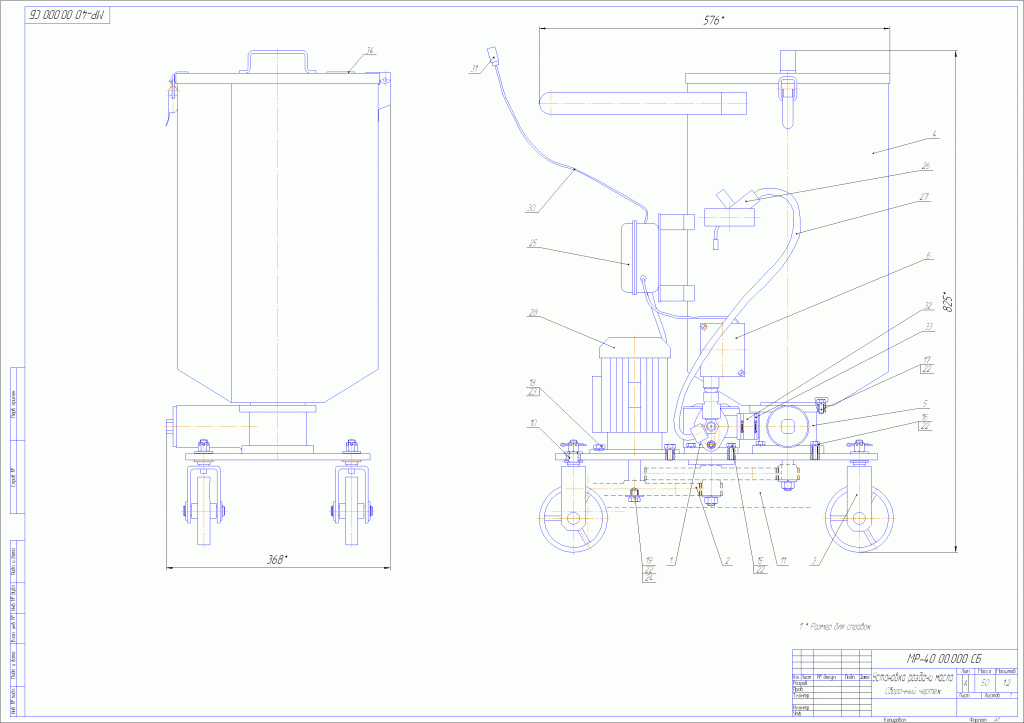This screenshot has width=1024, height=723.
Task: Click callout number 32 leader label
Action: click(x=928, y=304)
